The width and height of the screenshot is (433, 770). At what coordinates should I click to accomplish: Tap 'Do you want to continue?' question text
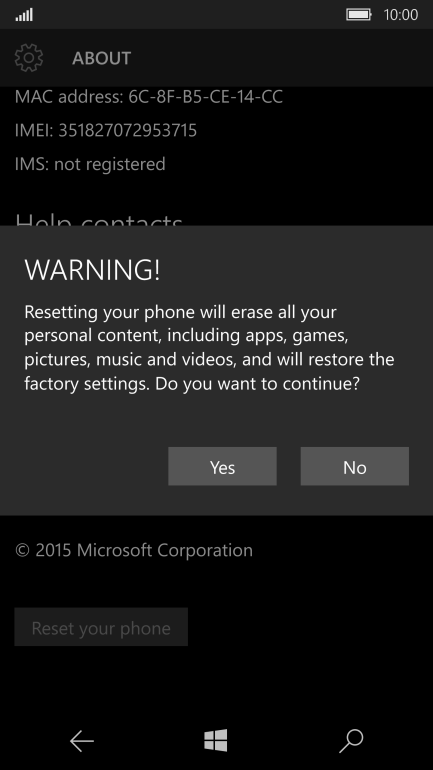[x=258, y=384]
